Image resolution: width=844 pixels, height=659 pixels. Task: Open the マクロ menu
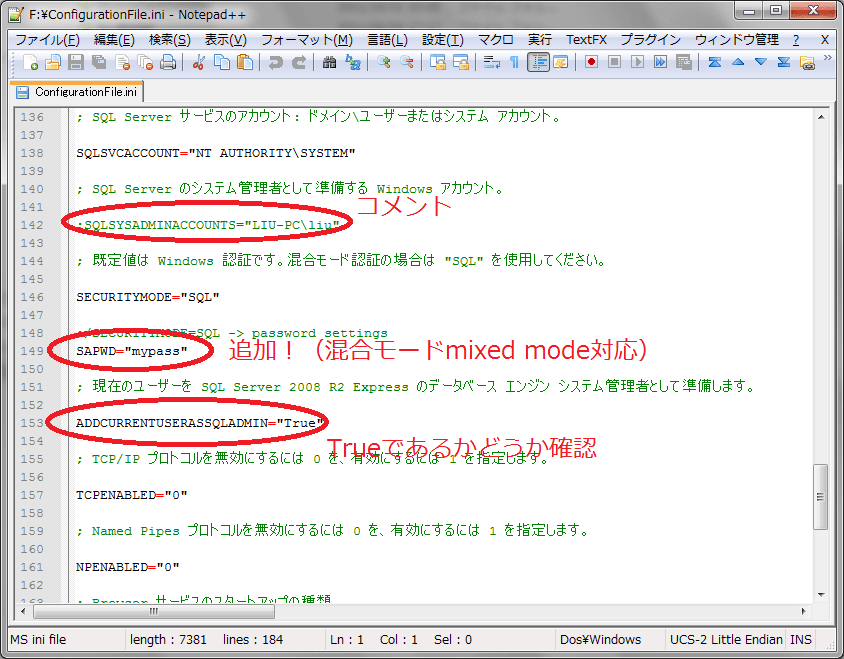(x=496, y=39)
